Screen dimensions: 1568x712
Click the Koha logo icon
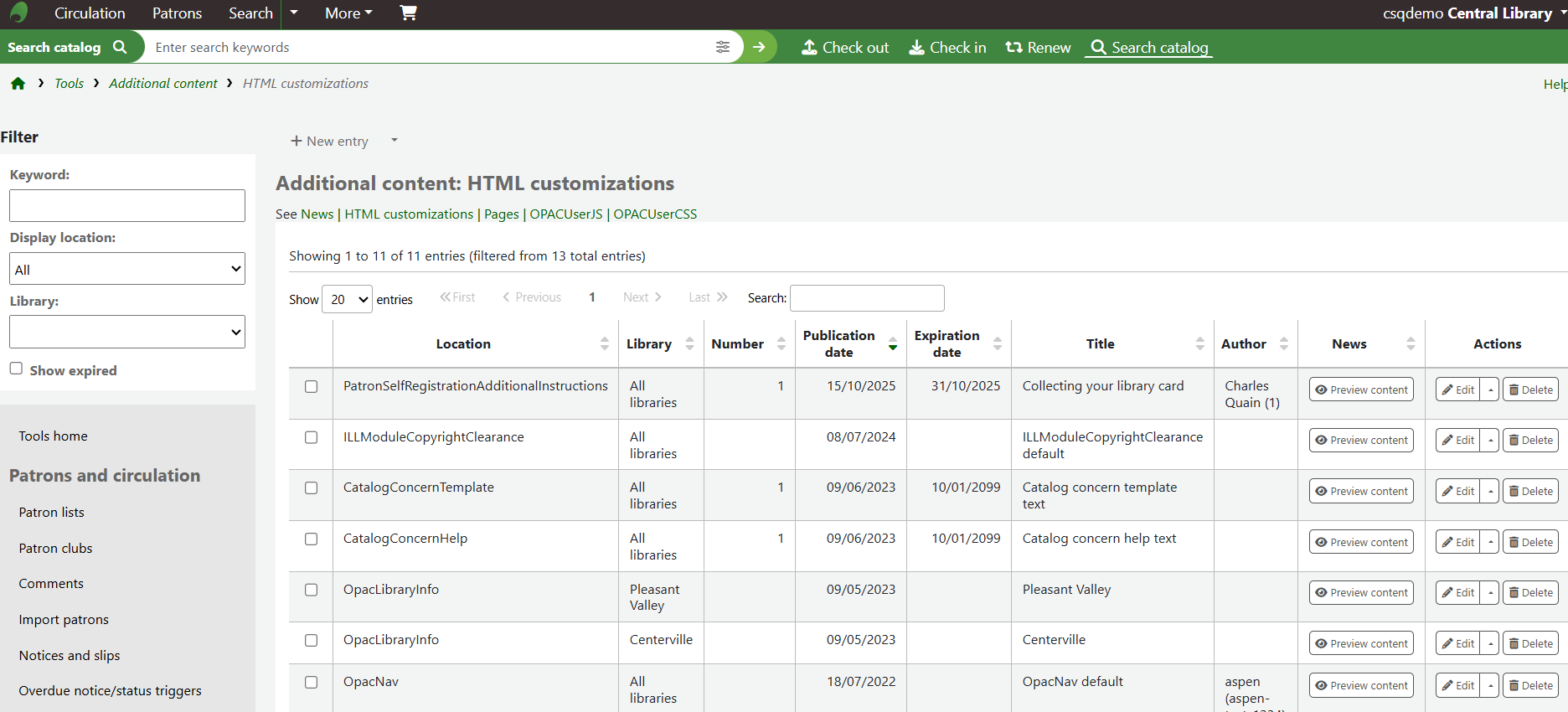18,13
